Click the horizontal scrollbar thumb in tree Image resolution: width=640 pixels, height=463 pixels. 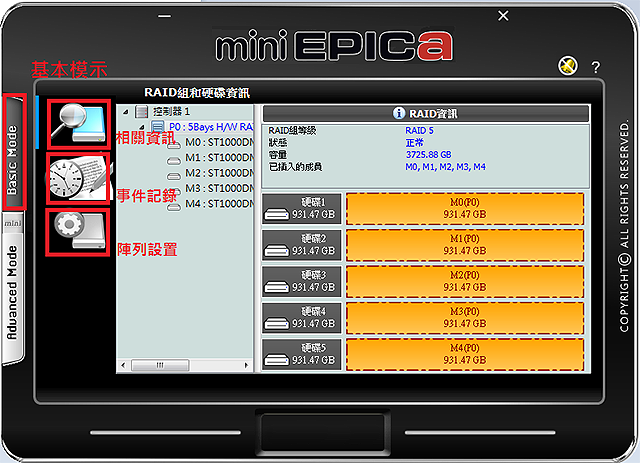click(160, 365)
